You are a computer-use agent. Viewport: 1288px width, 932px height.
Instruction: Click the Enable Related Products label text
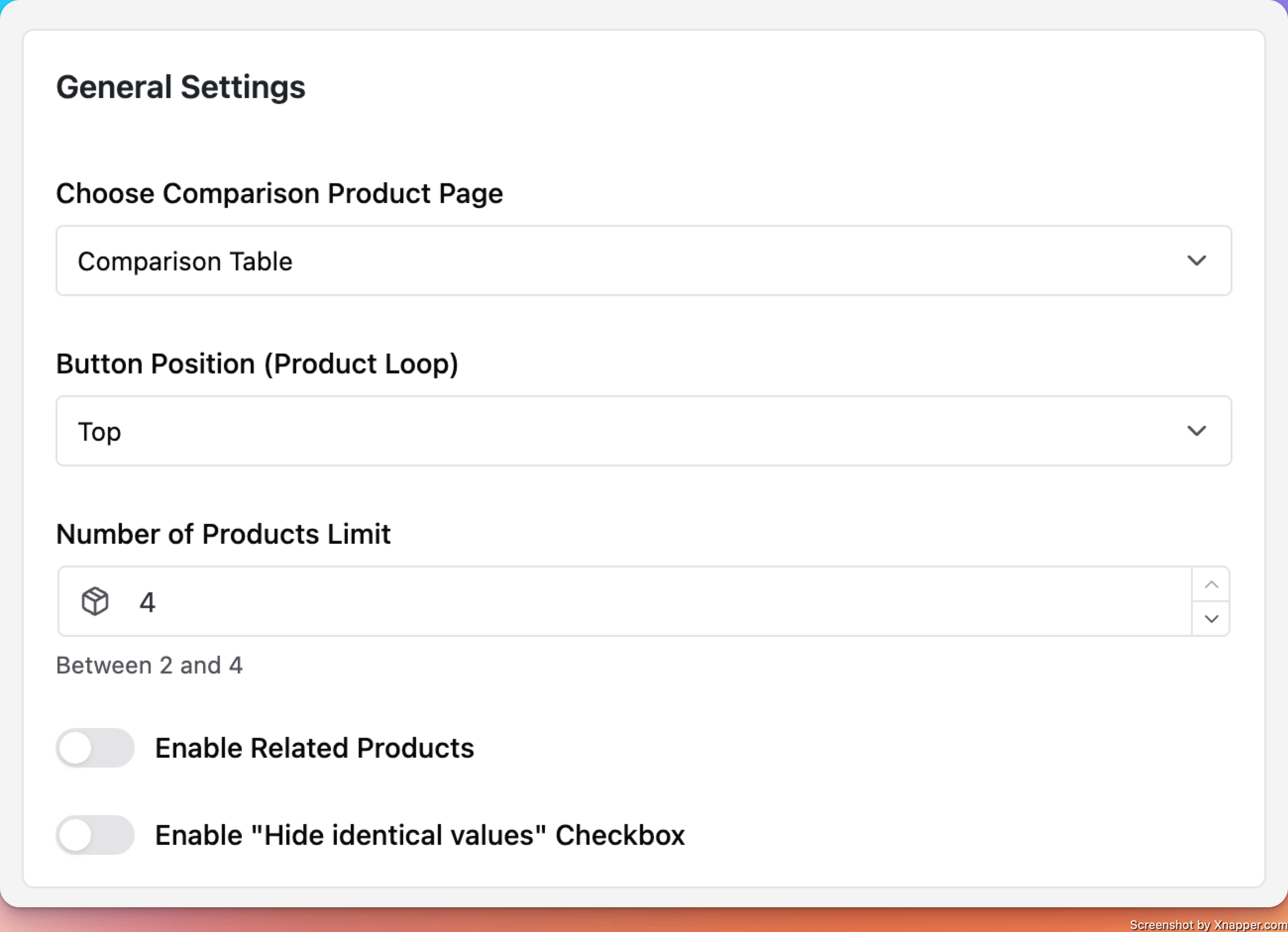pos(314,747)
